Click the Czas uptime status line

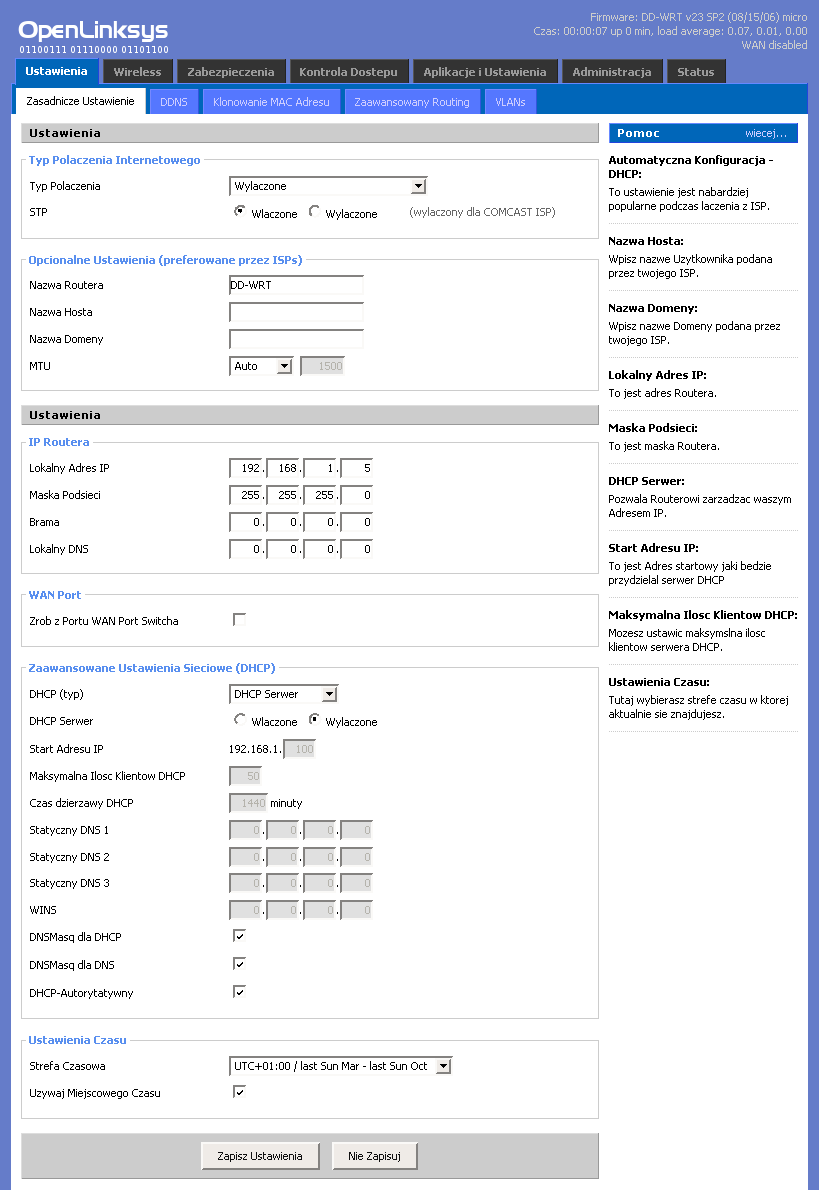tap(670, 31)
